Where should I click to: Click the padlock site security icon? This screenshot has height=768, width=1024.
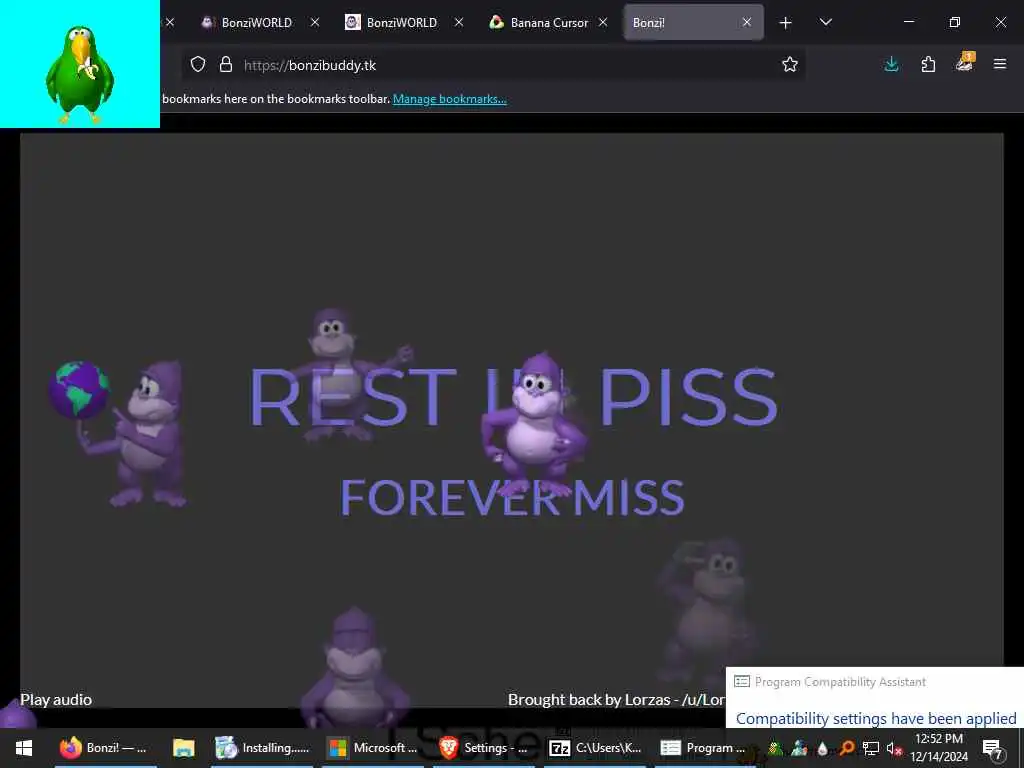226,65
